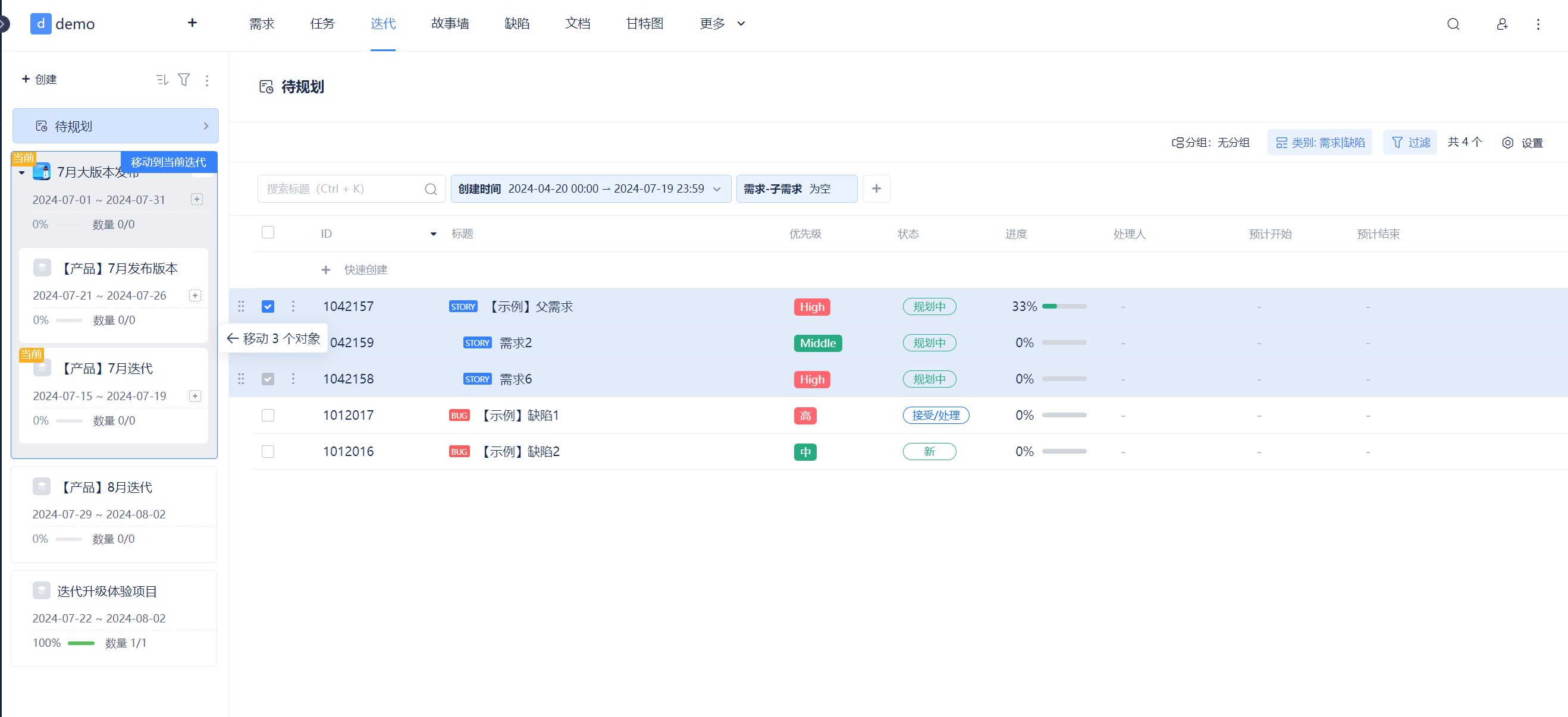Click drag handle of row 1042158

tap(241, 379)
